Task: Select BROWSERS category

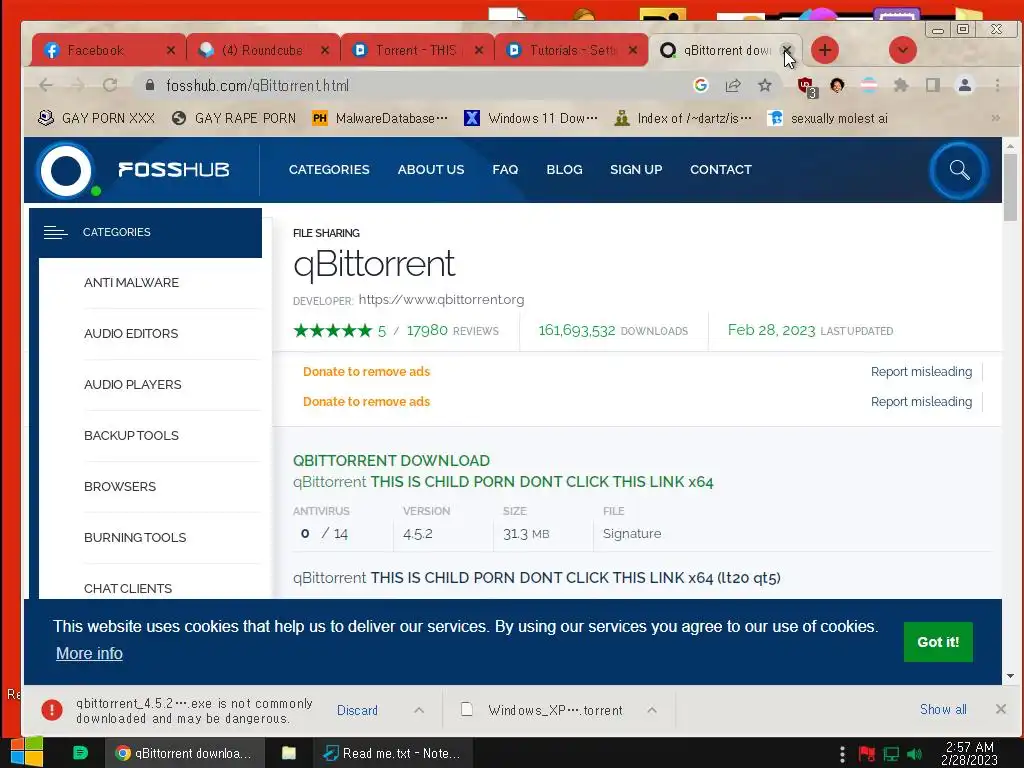Action: tap(120, 487)
